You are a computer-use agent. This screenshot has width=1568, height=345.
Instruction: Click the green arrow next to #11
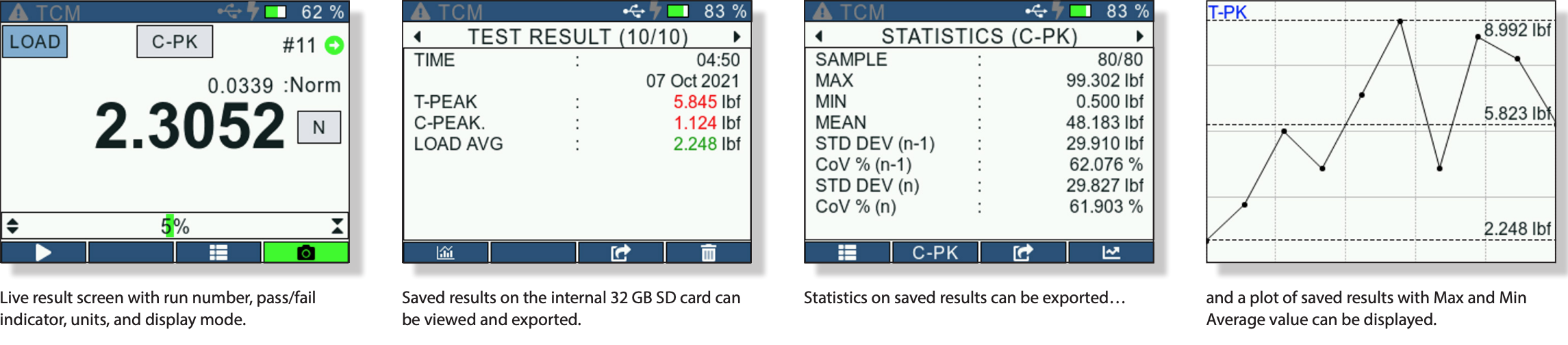(334, 45)
